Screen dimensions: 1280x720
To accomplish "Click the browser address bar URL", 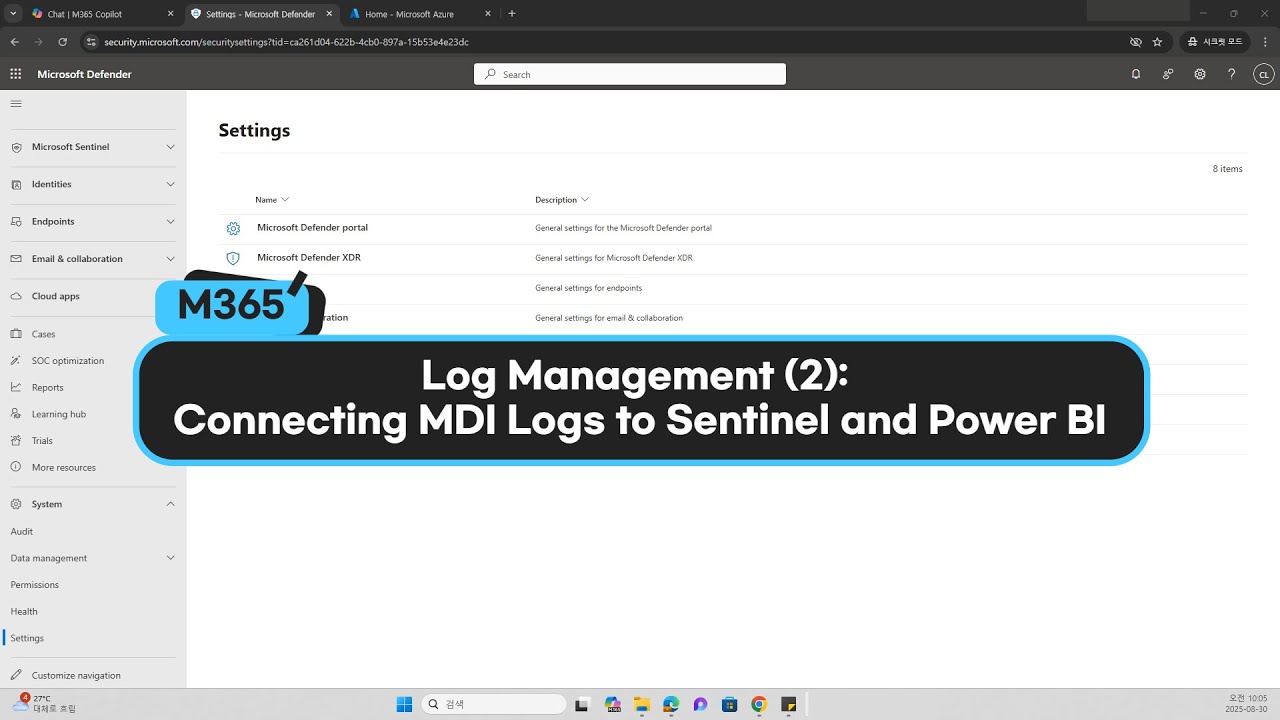I will (x=286, y=42).
